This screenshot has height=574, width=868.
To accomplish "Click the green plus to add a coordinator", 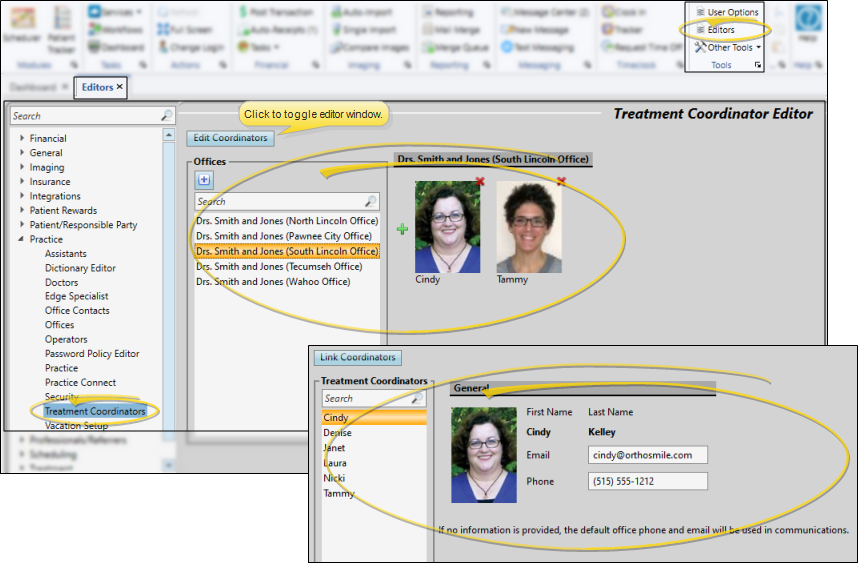I will tap(403, 229).
